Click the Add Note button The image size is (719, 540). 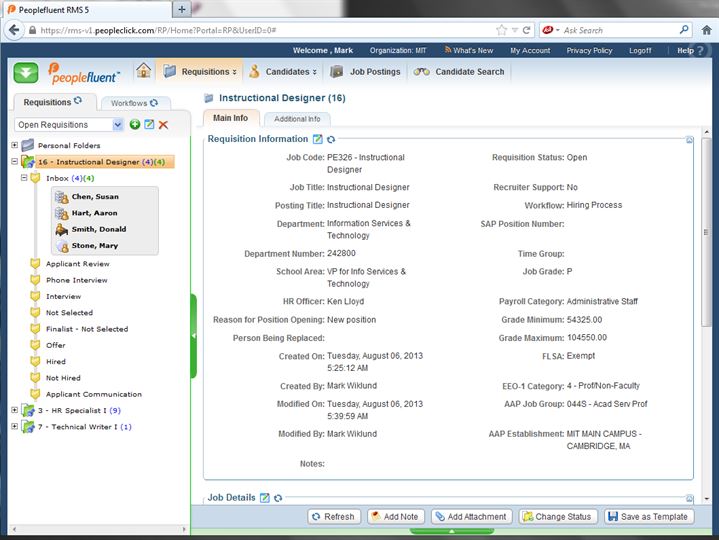(394, 517)
